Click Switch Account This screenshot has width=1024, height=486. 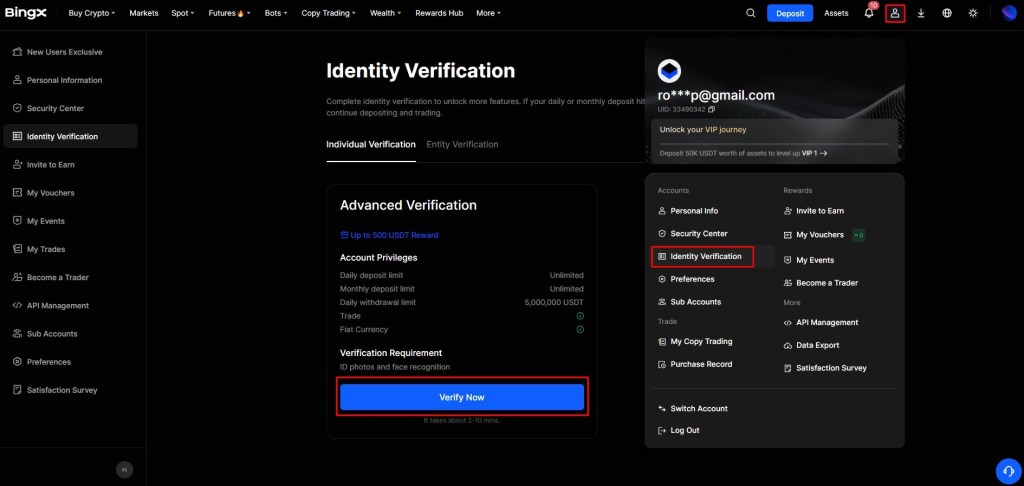(x=693, y=408)
